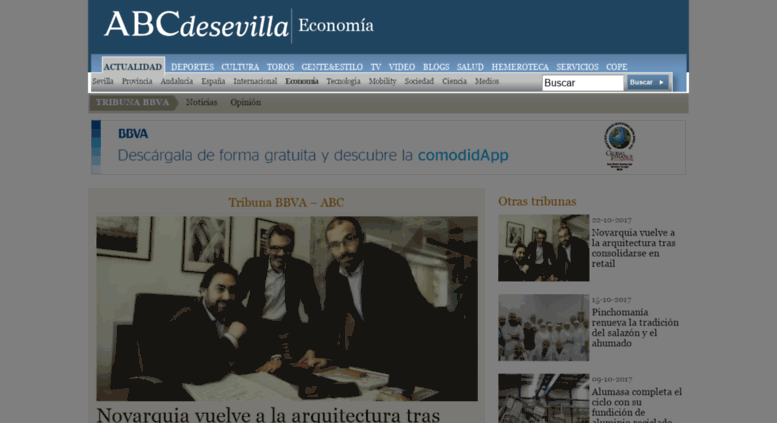Open sidebar link Novarquia vuelve a la arquitectura
The width and height of the screenshot is (777, 423).
coord(634,248)
